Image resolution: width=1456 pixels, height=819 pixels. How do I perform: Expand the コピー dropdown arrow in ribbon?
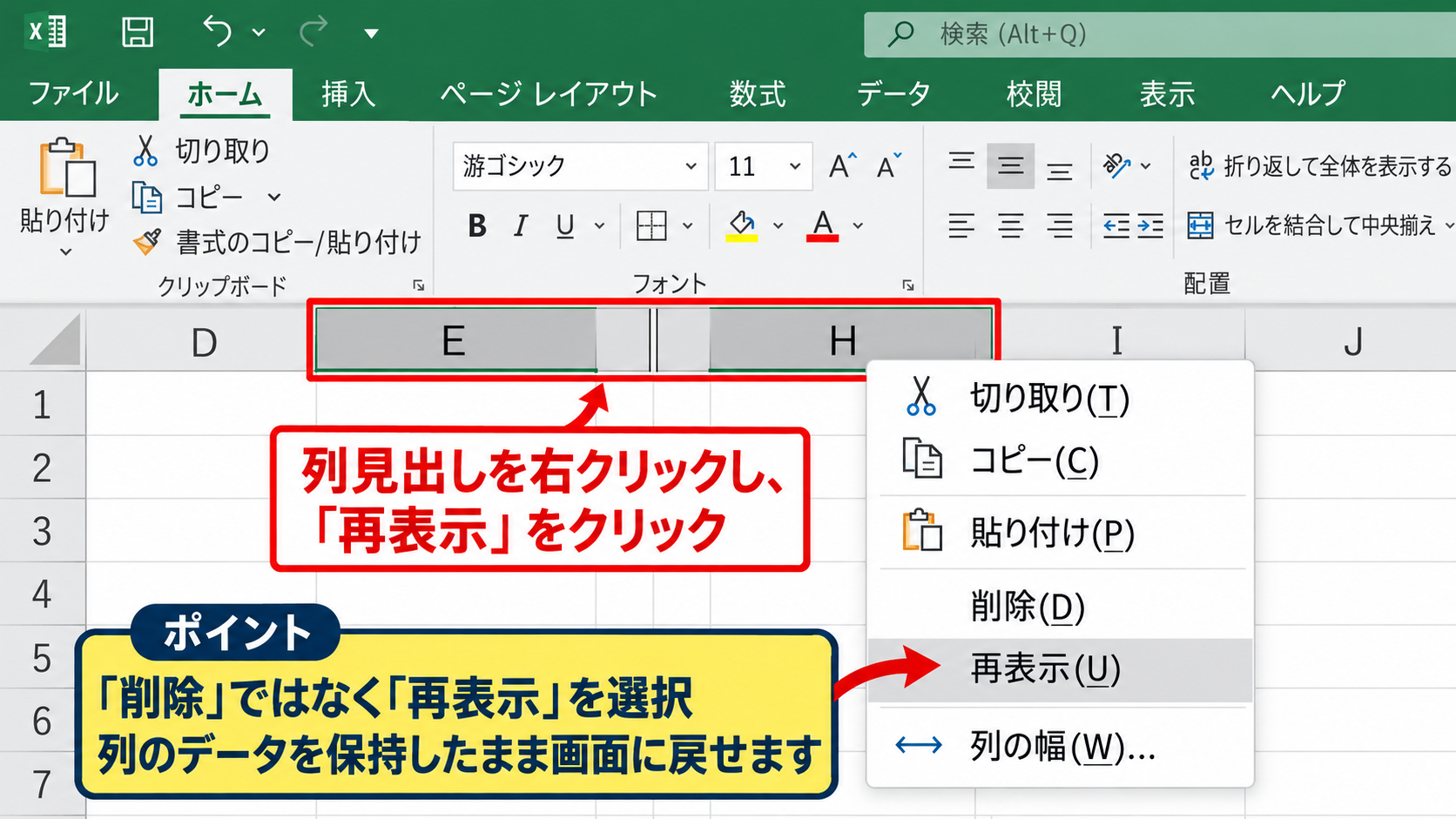point(273,198)
